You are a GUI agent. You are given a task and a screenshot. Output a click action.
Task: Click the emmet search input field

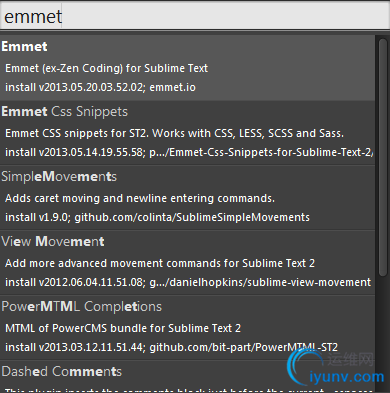(x=195, y=17)
